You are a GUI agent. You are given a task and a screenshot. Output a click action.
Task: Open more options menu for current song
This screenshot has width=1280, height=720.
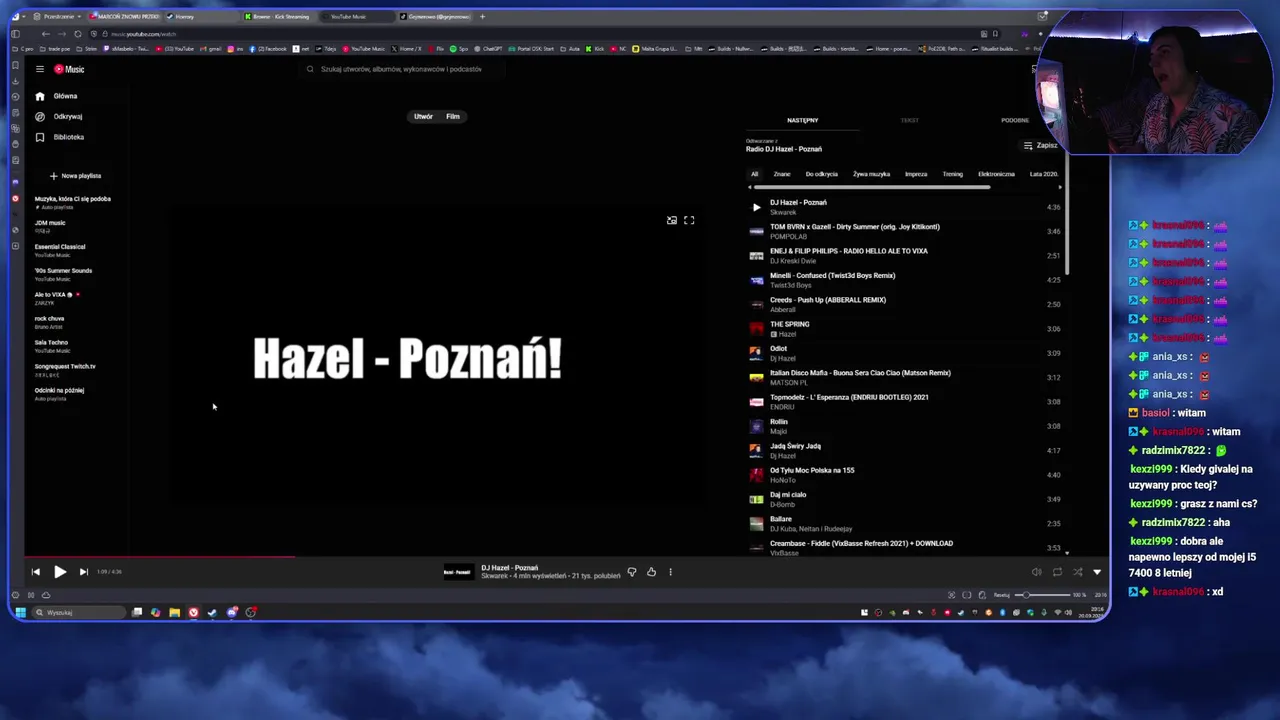[670, 572]
